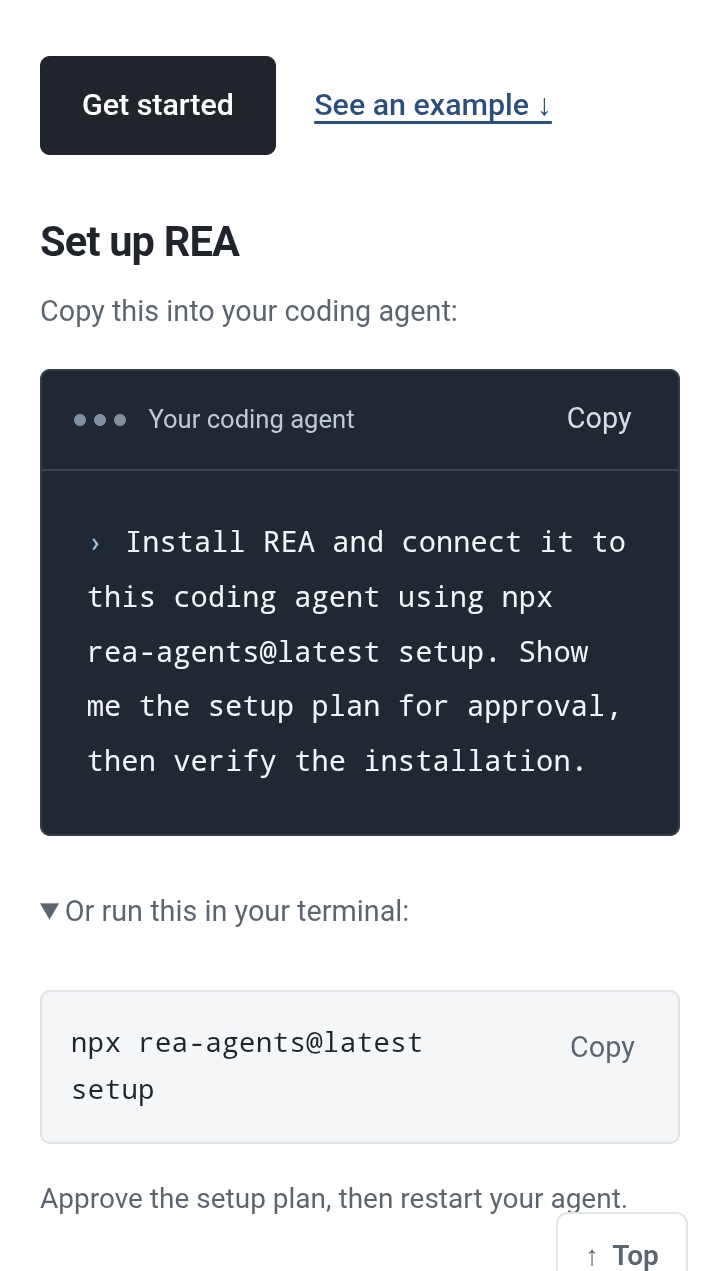This screenshot has height=1271, width=720.
Task: Copy the coding agent prompt
Action: point(599,418)
